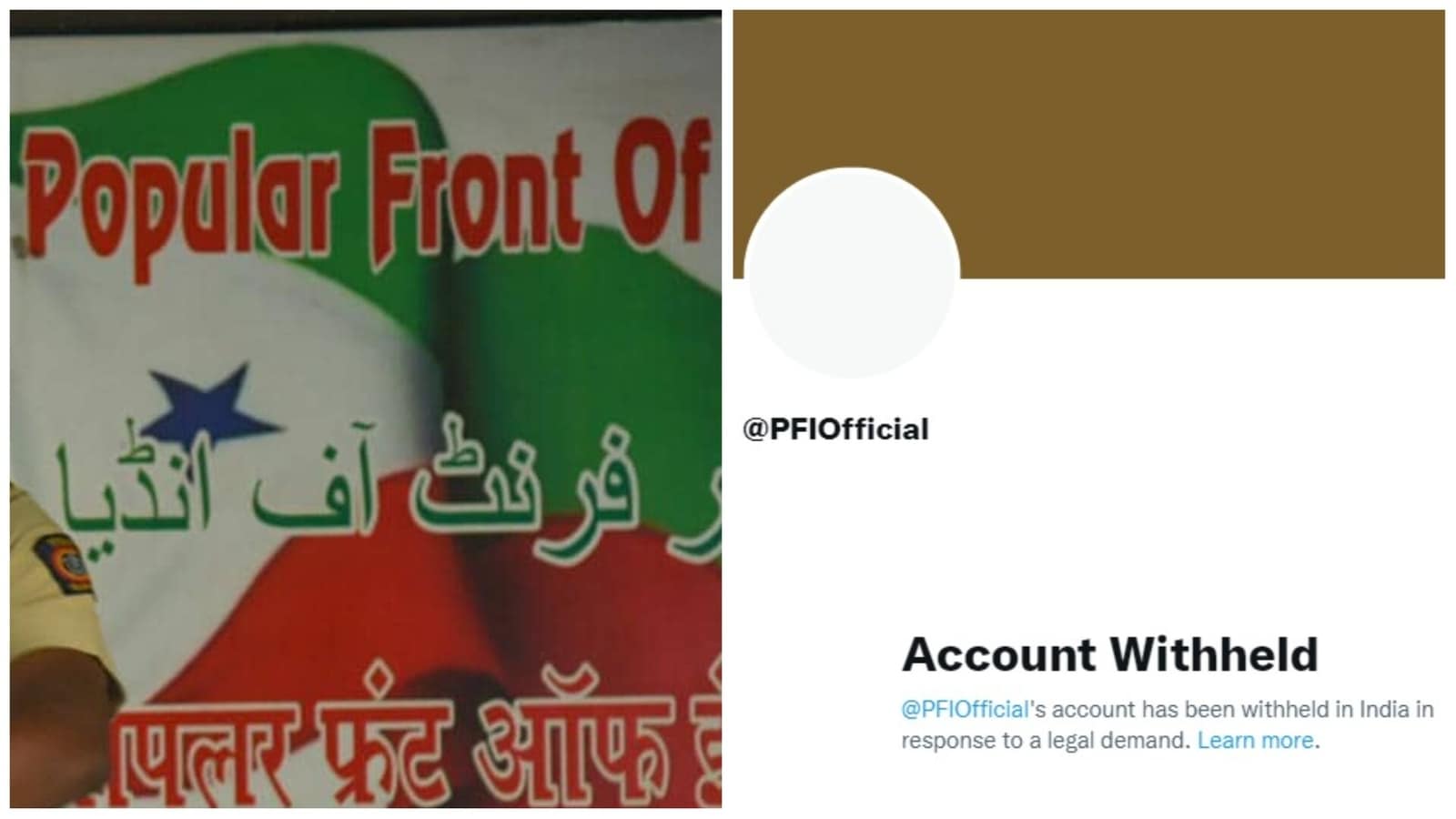Click the Learn more link
The width and height of the screenshot is (1456, 819).
pyautogui.click(x=1256, y=741)
